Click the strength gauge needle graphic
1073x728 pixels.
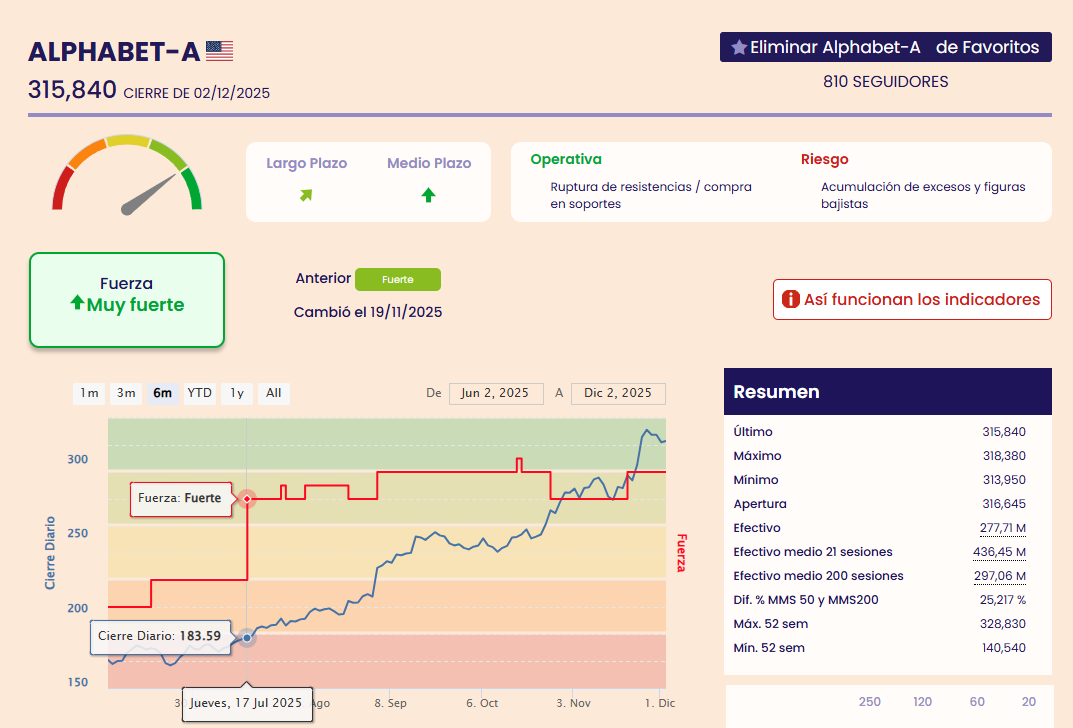pos(148,195)
